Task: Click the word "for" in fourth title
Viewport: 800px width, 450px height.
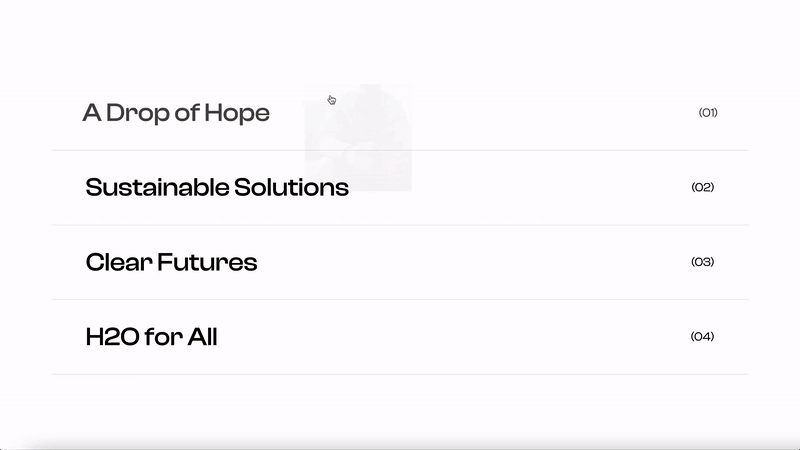Action: (163, 337)
